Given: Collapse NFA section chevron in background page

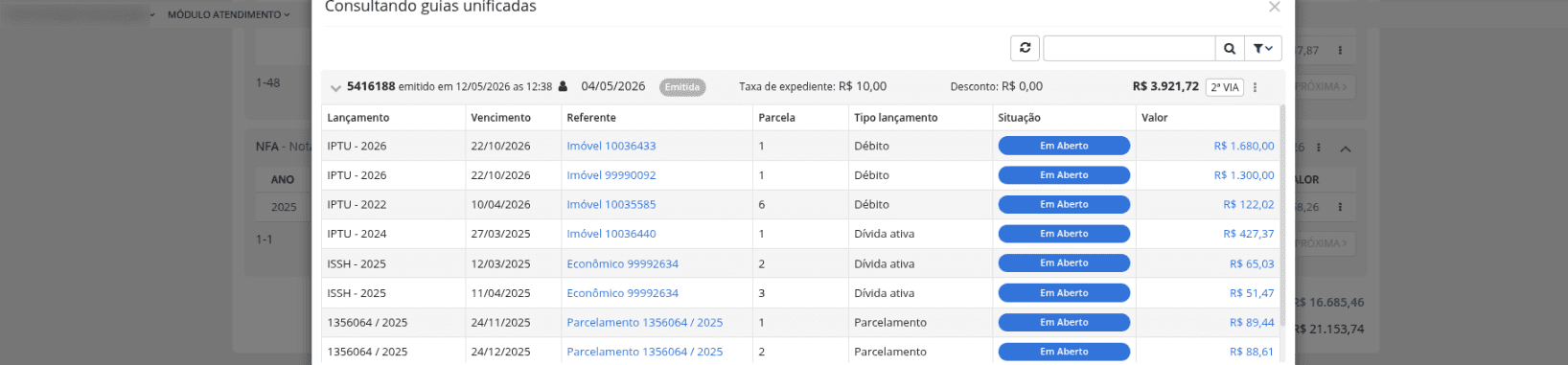Looking at the screenshot, I should pyautogui.click(x=1346, y=148).
